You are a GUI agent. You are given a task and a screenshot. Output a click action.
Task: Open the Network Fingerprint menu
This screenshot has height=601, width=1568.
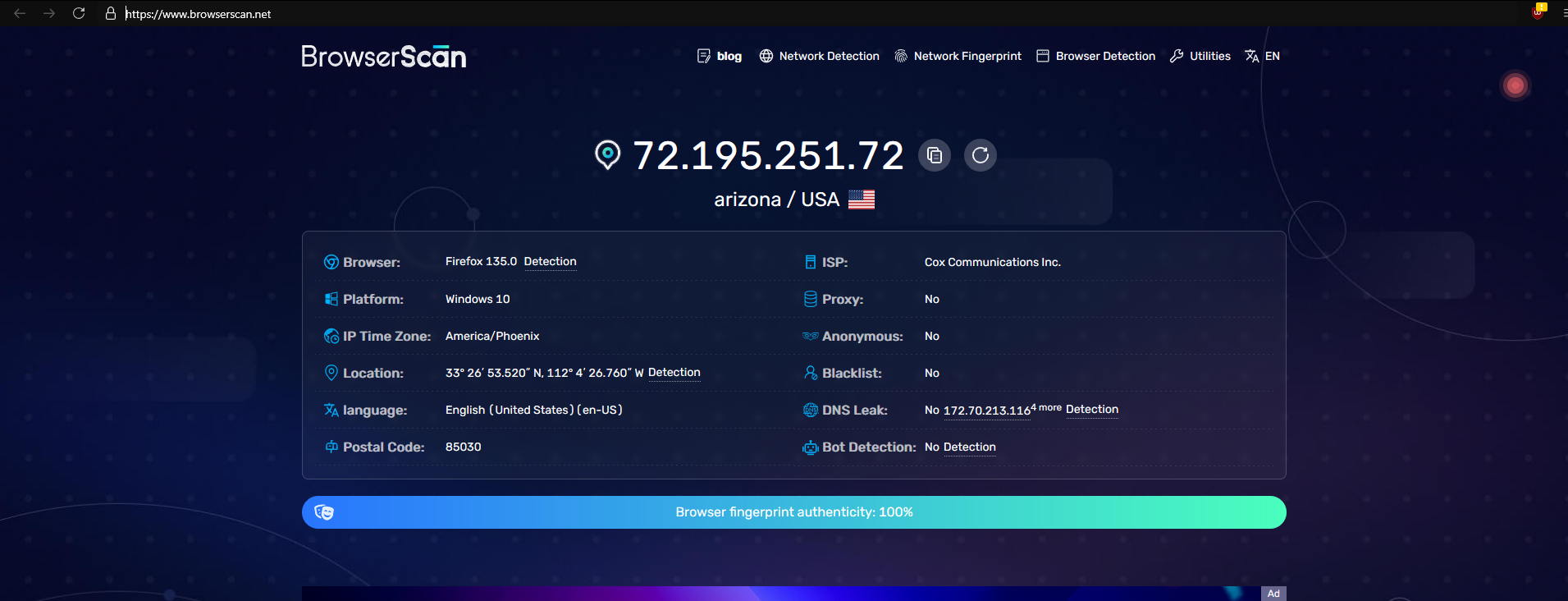[x=967, y=56]
